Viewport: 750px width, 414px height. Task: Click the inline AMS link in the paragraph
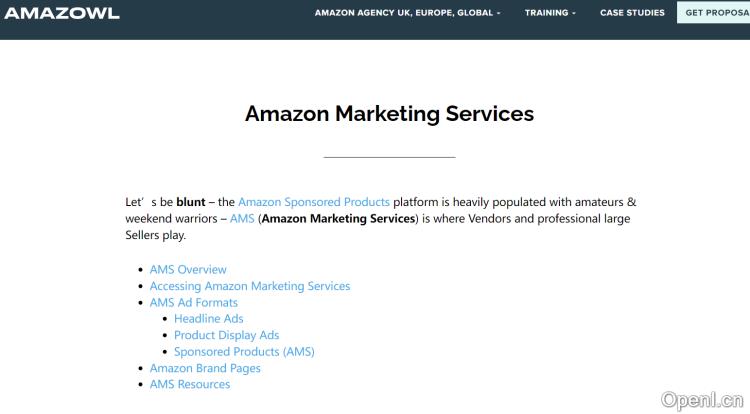click(x=242, y=218)
